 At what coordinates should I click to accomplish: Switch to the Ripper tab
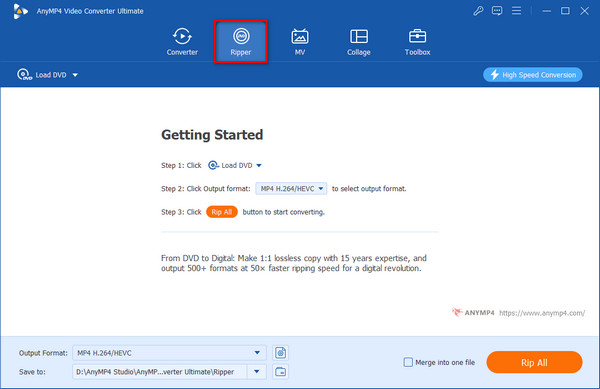click(241, 42)
